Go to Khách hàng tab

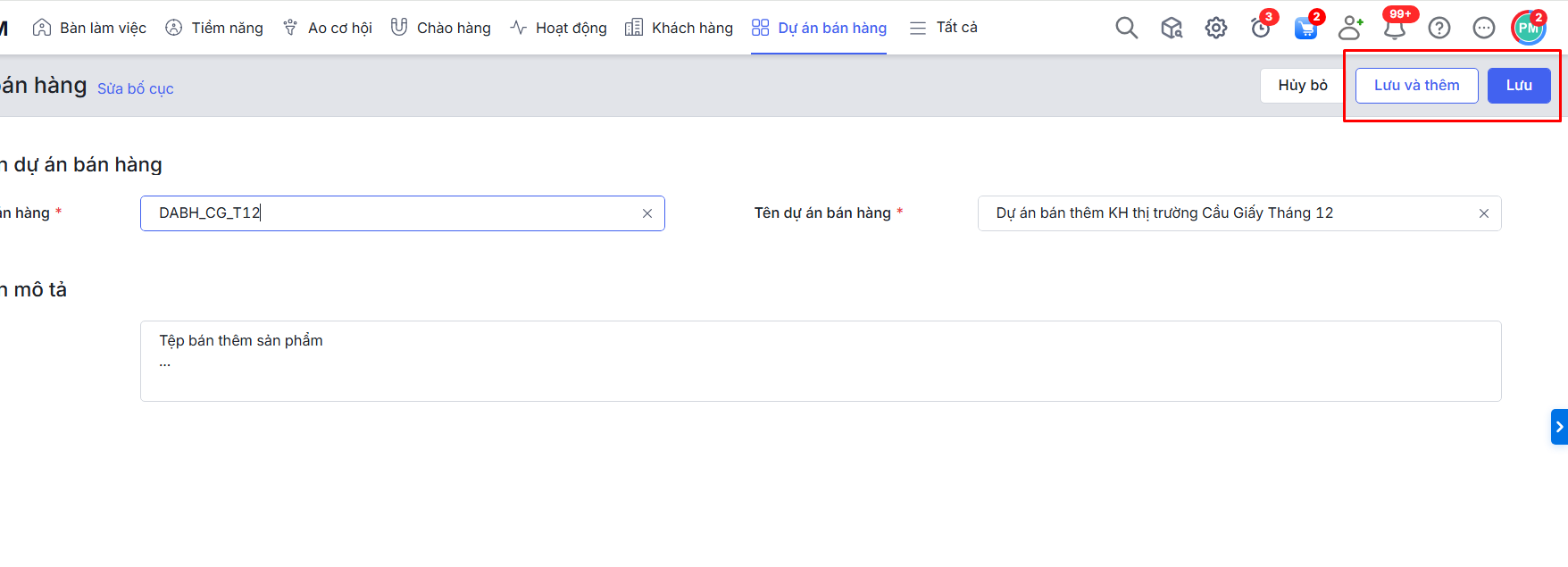[x=679, y=28]
